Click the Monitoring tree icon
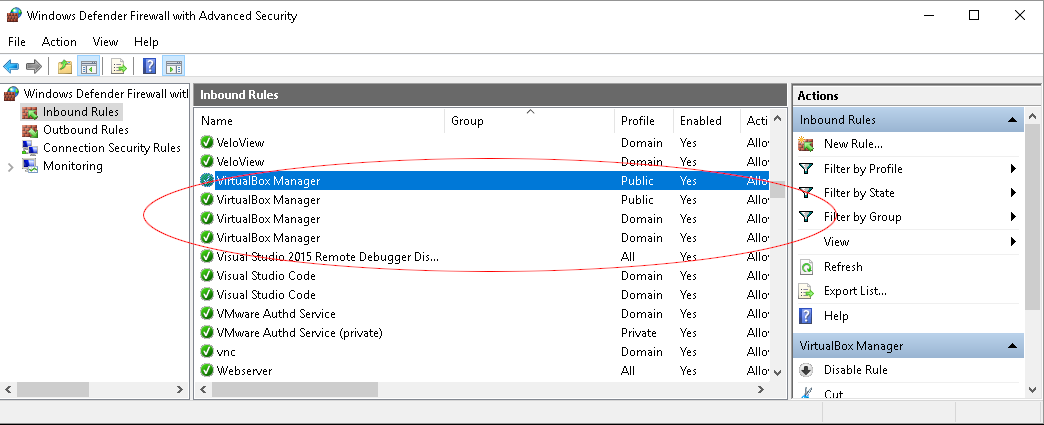 click(x=29, y=166)
